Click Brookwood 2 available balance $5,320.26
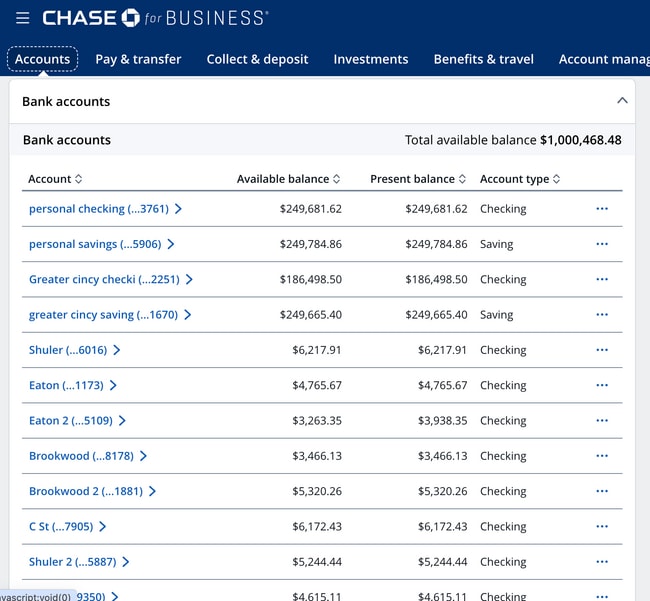The height and width of the screenshot is (601, 650). 317,491
